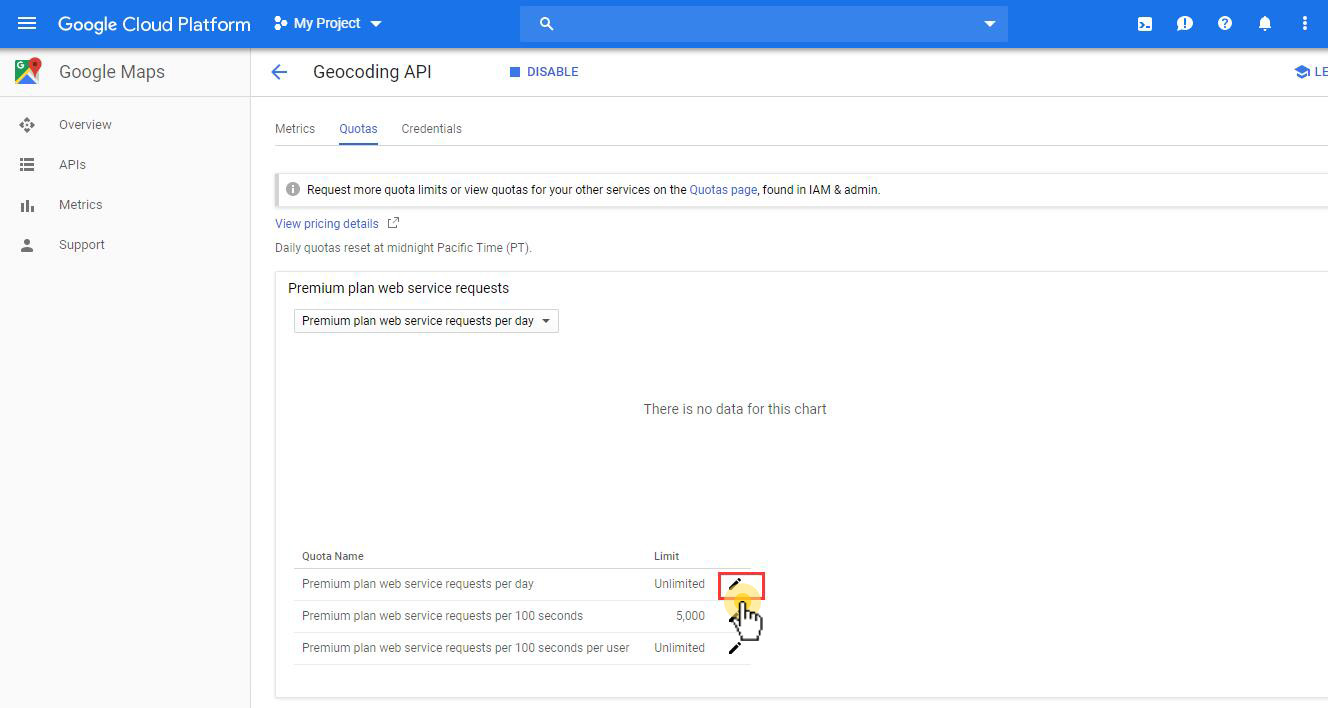Open Support in the sidebar
Screen dimensions: 1328x708
[x=82, y=245]
